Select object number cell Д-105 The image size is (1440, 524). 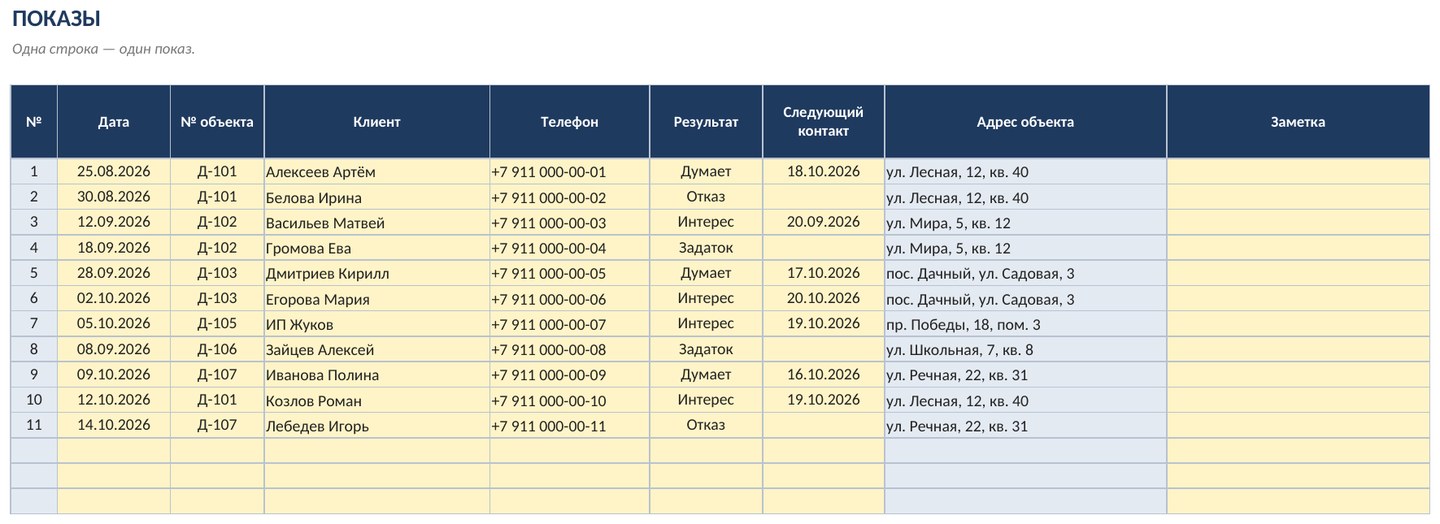coord(217,324)
